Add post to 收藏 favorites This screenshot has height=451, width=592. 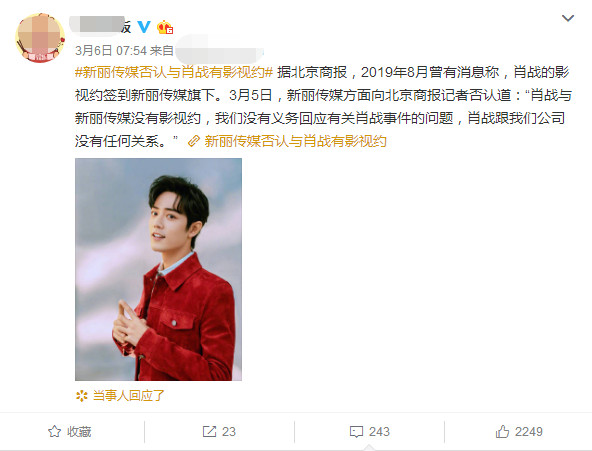click(x=70, y=431)
